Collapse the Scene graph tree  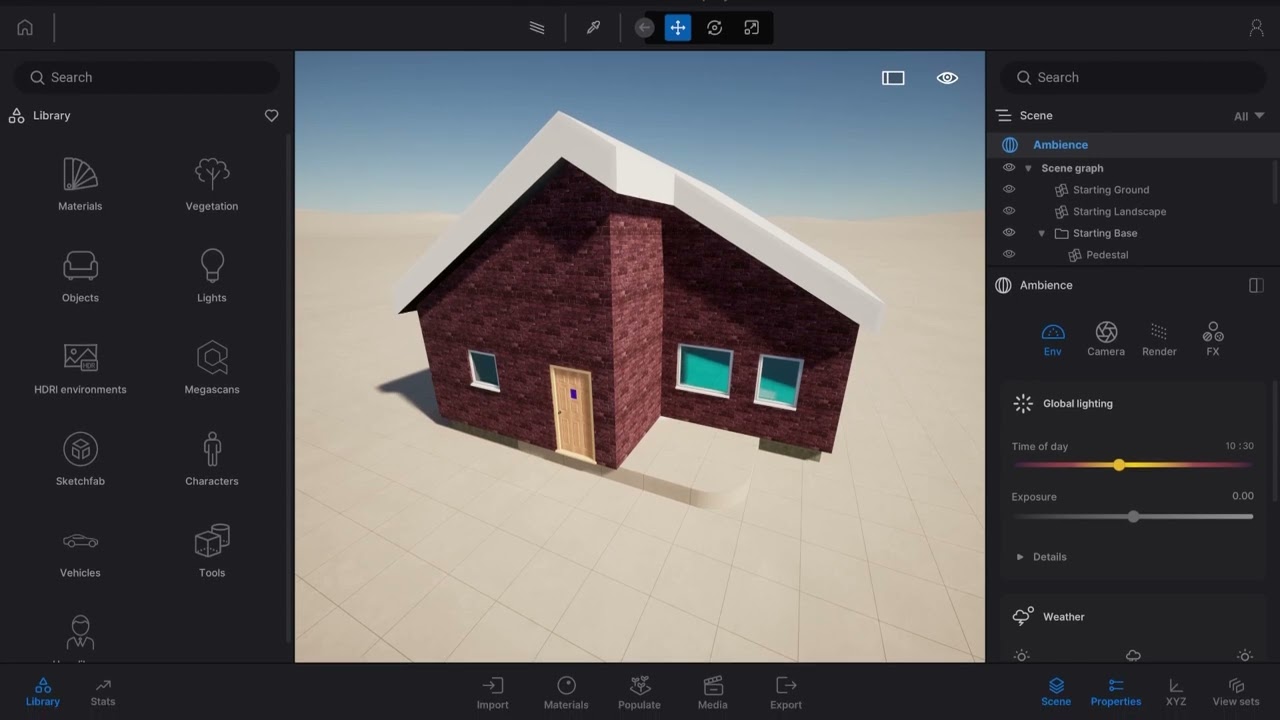pos(1028,168)
